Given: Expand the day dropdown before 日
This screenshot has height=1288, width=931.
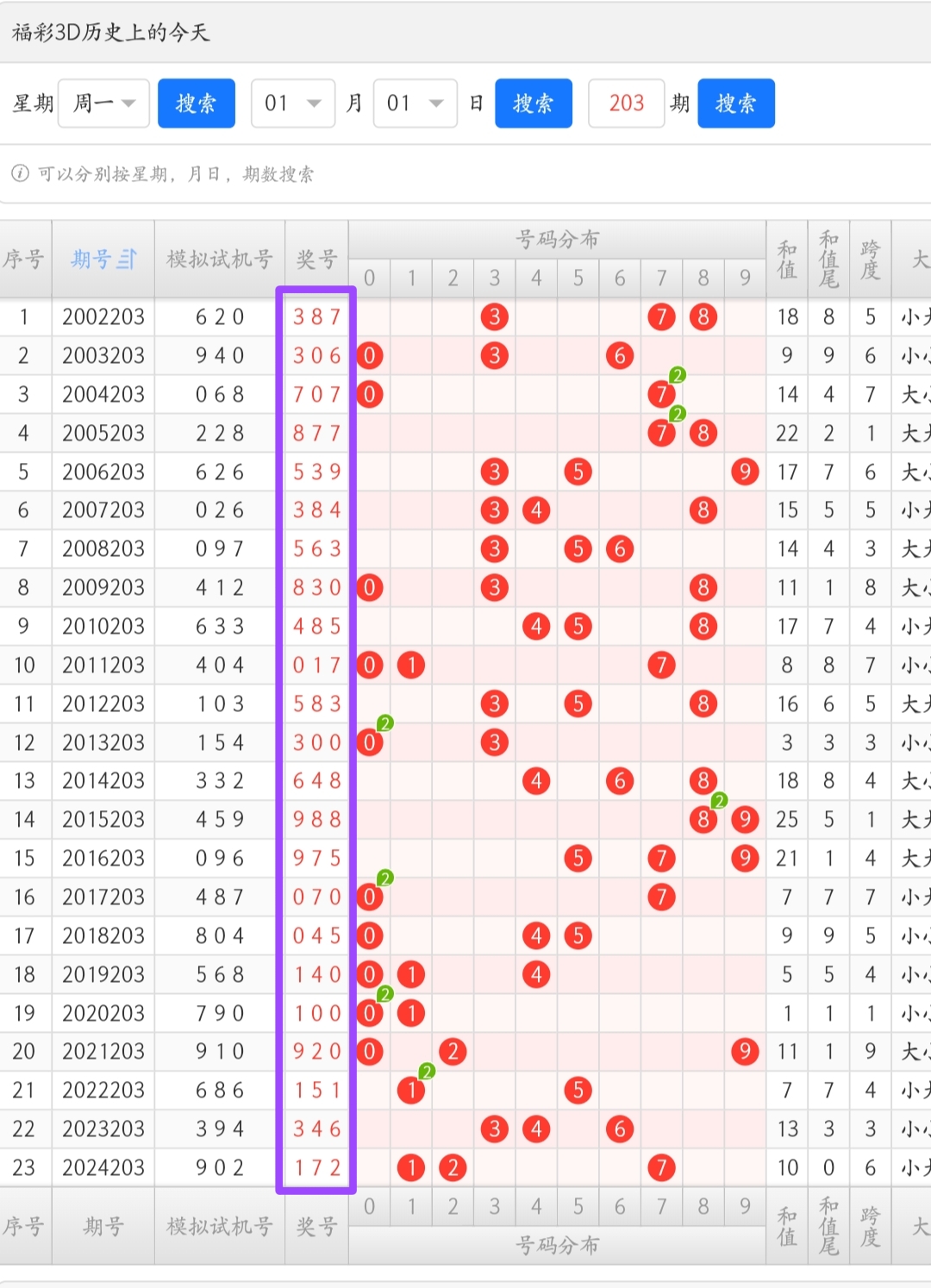Looking at the screenshot, I should click(415, 103).
